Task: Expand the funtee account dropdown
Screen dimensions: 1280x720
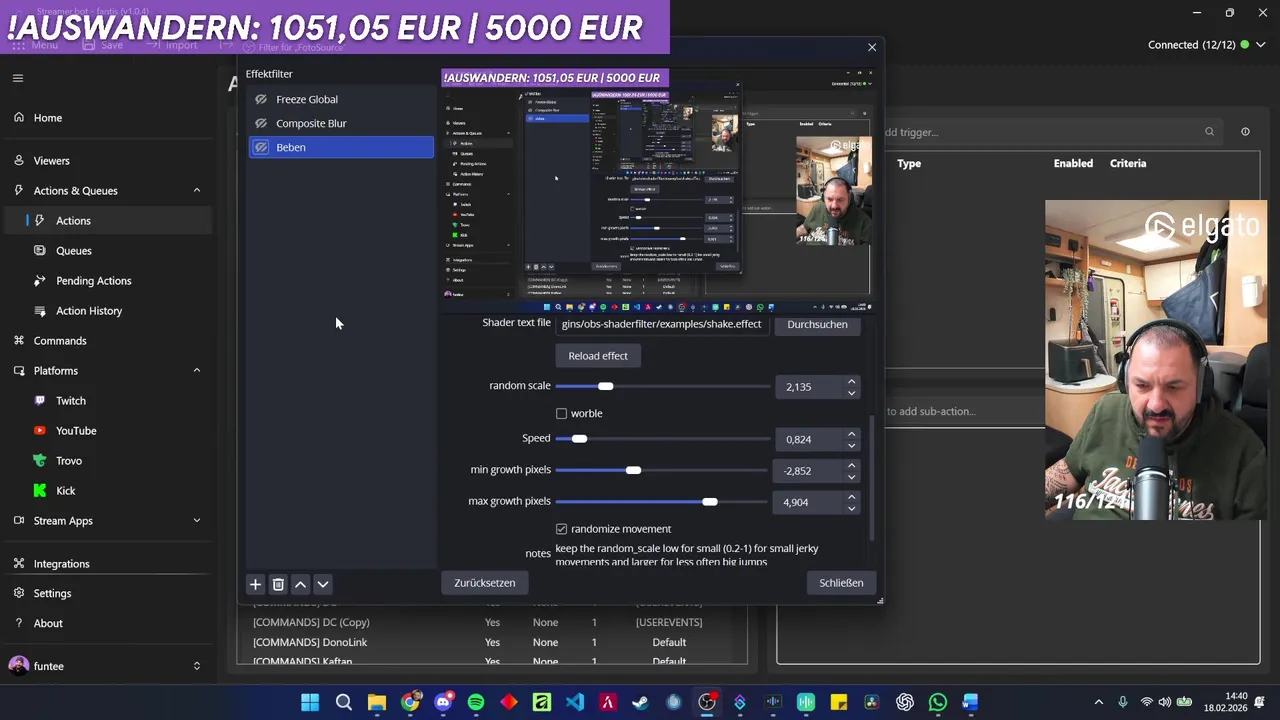Action: [196, 665]
